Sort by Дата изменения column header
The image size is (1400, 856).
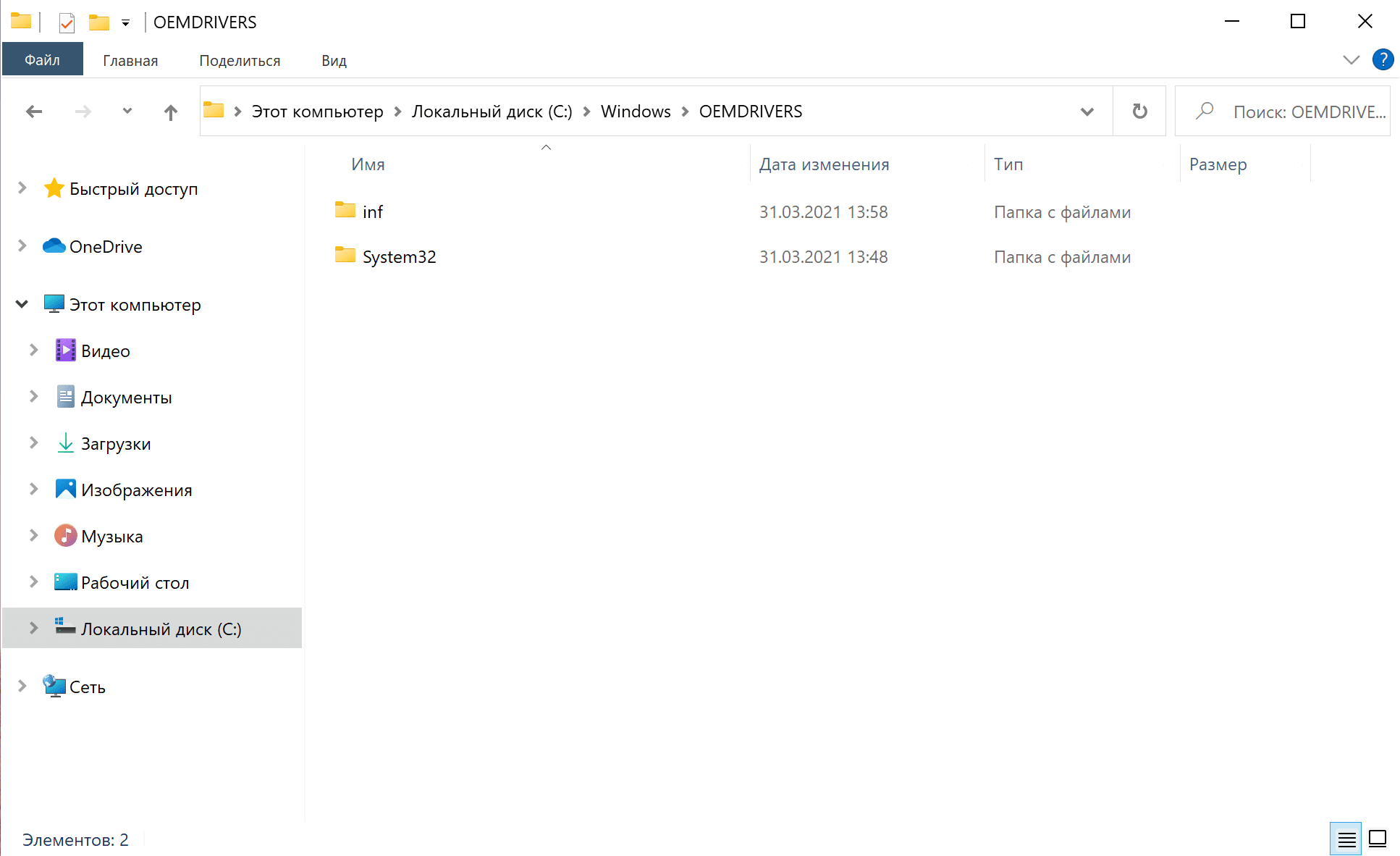824,164
